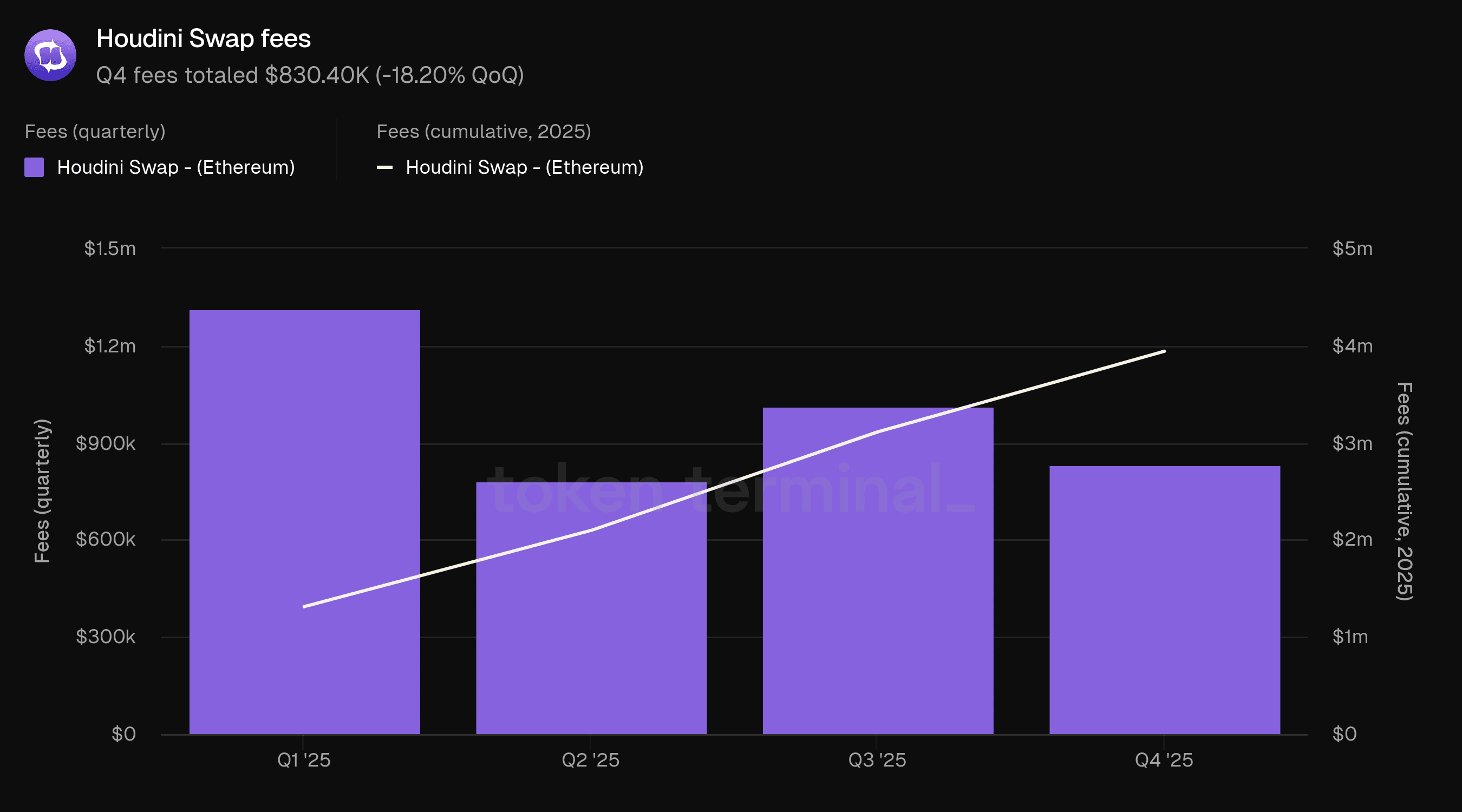The height and width of the screenshot is (812, 1462).
Task: Click the $1.5m left axis label
Action: (x=109, y=248)
